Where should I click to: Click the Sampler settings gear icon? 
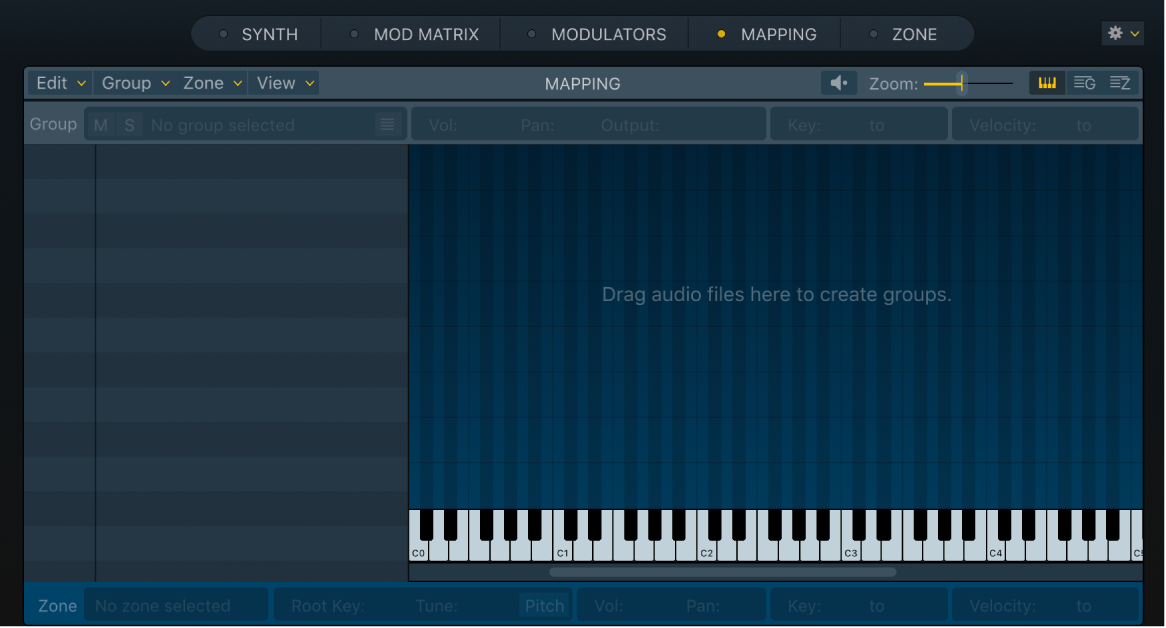pos(1115,32)
